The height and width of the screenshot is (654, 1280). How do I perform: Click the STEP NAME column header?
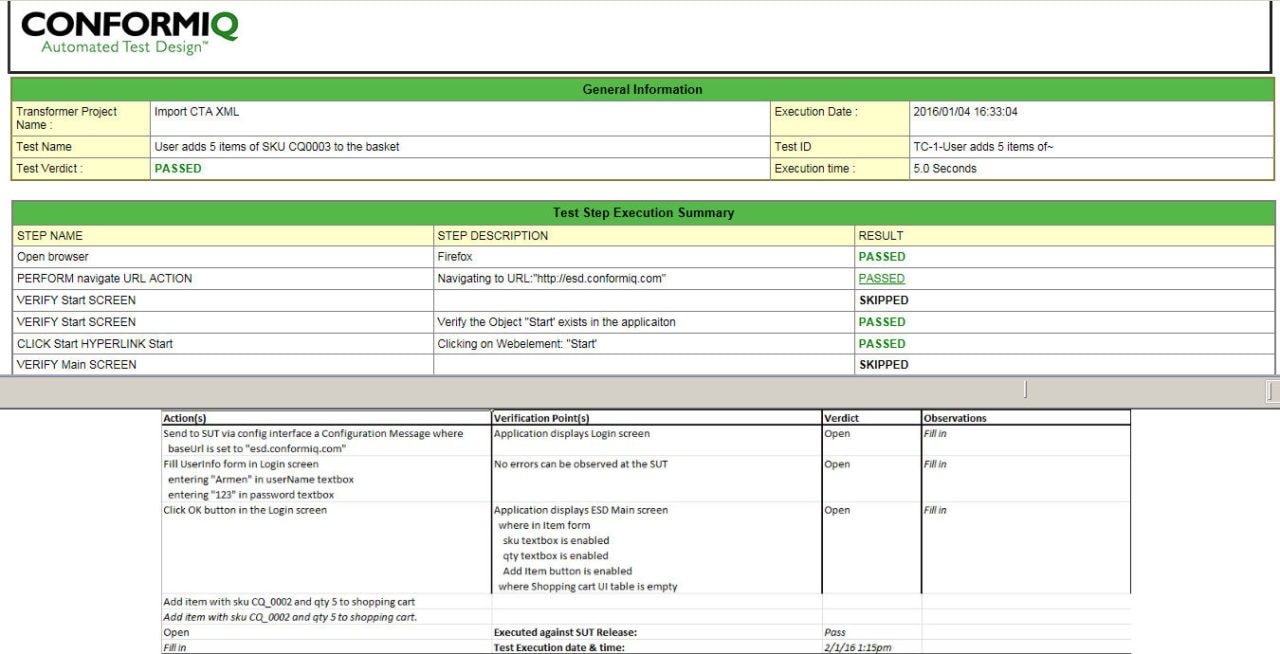coord(47,235)
